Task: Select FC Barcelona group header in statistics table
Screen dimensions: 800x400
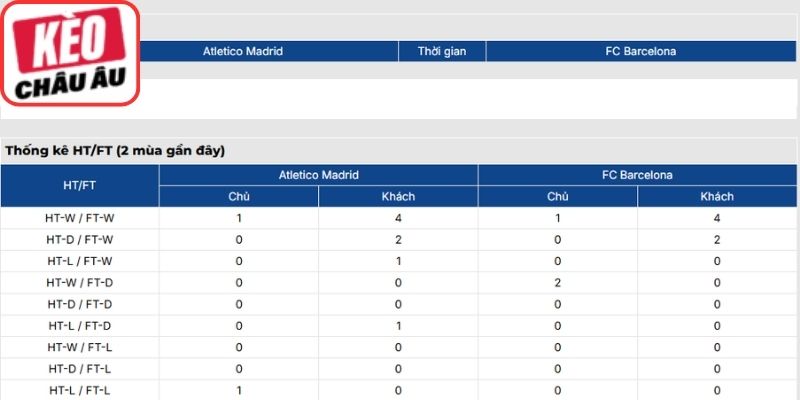Action: point(637,175)
